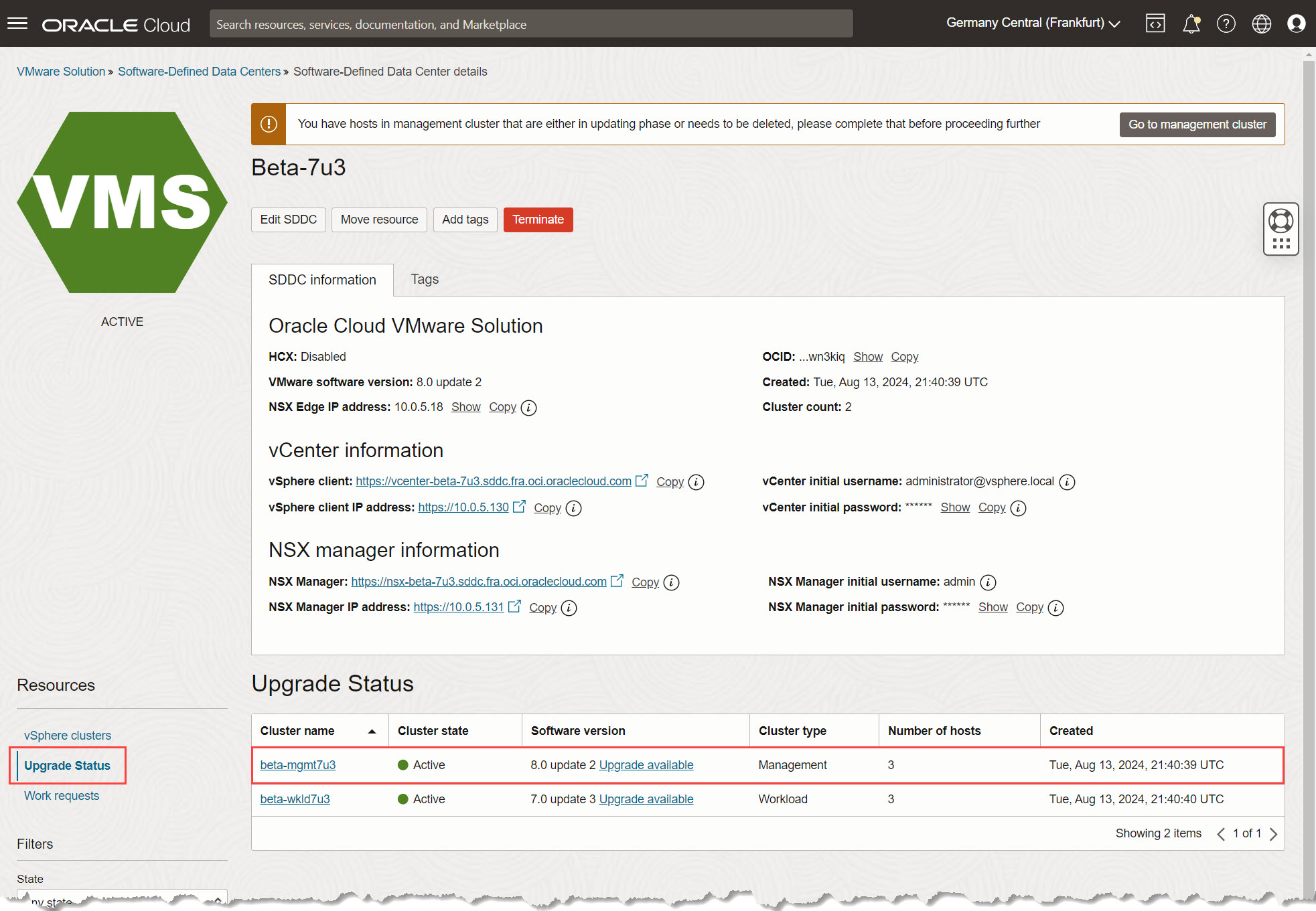Open the beta-wkld7u3 cluster link
The image size is (1316, 911).
point(295,799)
